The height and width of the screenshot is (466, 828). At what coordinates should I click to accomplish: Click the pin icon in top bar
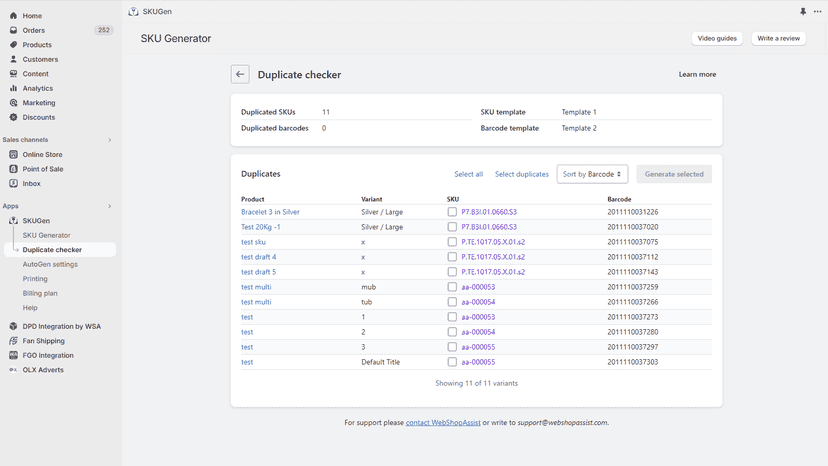[x=803, y=12]
